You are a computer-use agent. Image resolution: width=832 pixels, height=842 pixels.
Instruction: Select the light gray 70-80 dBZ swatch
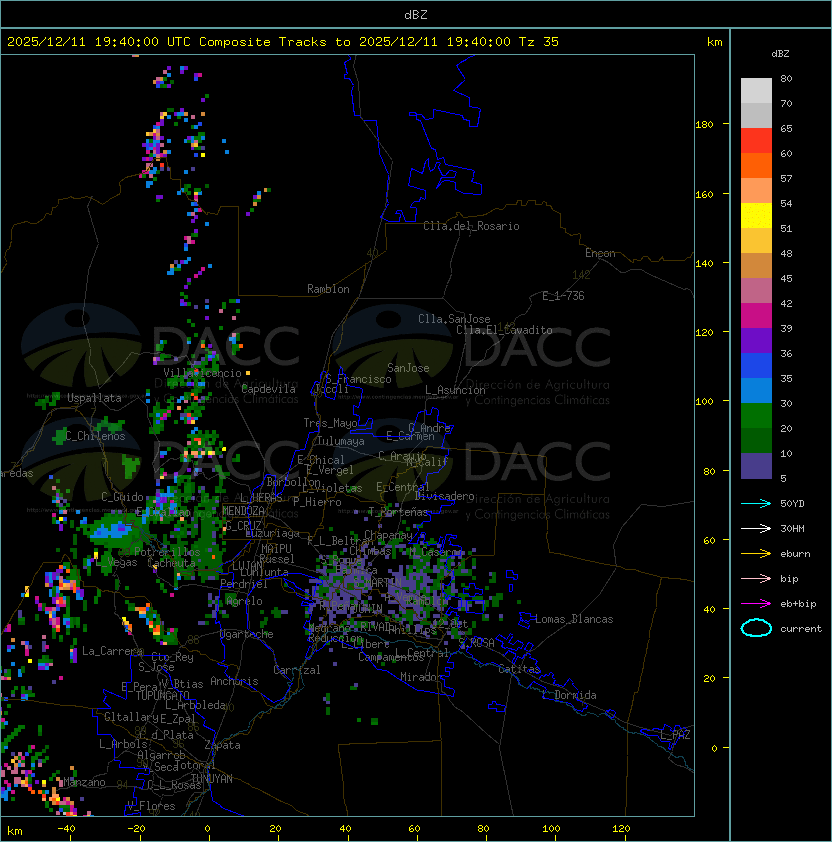pyautogui.click(x=756, y=91)
